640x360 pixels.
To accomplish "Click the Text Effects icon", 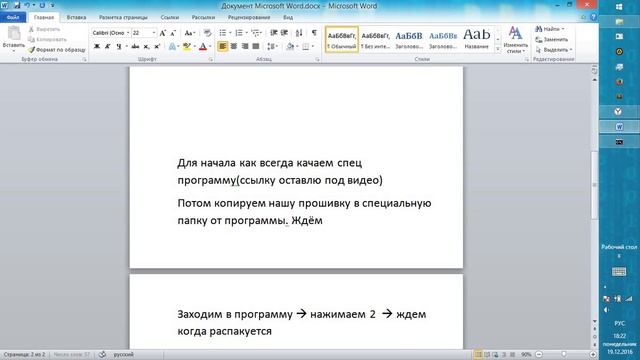I will [172, 47].
